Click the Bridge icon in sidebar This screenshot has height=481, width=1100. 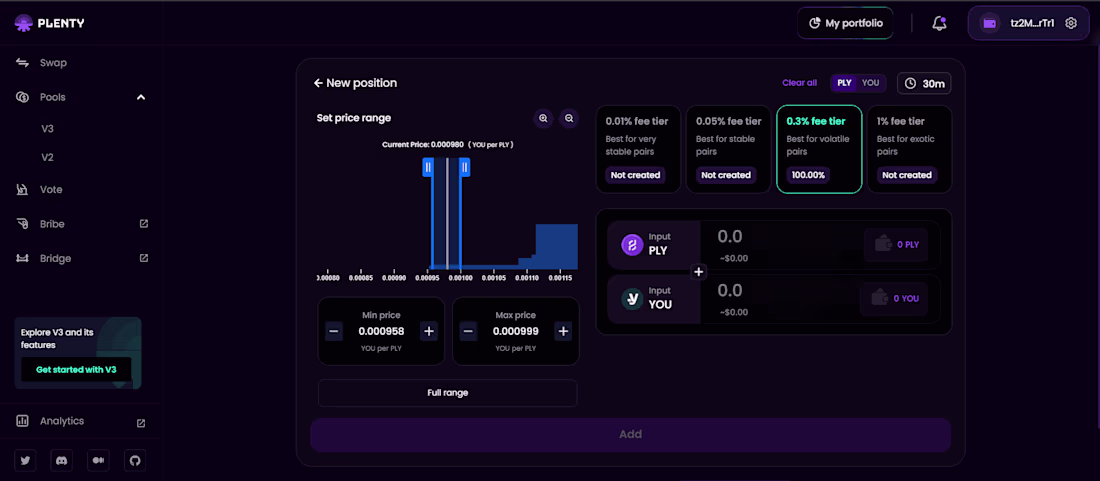point(22,259)
